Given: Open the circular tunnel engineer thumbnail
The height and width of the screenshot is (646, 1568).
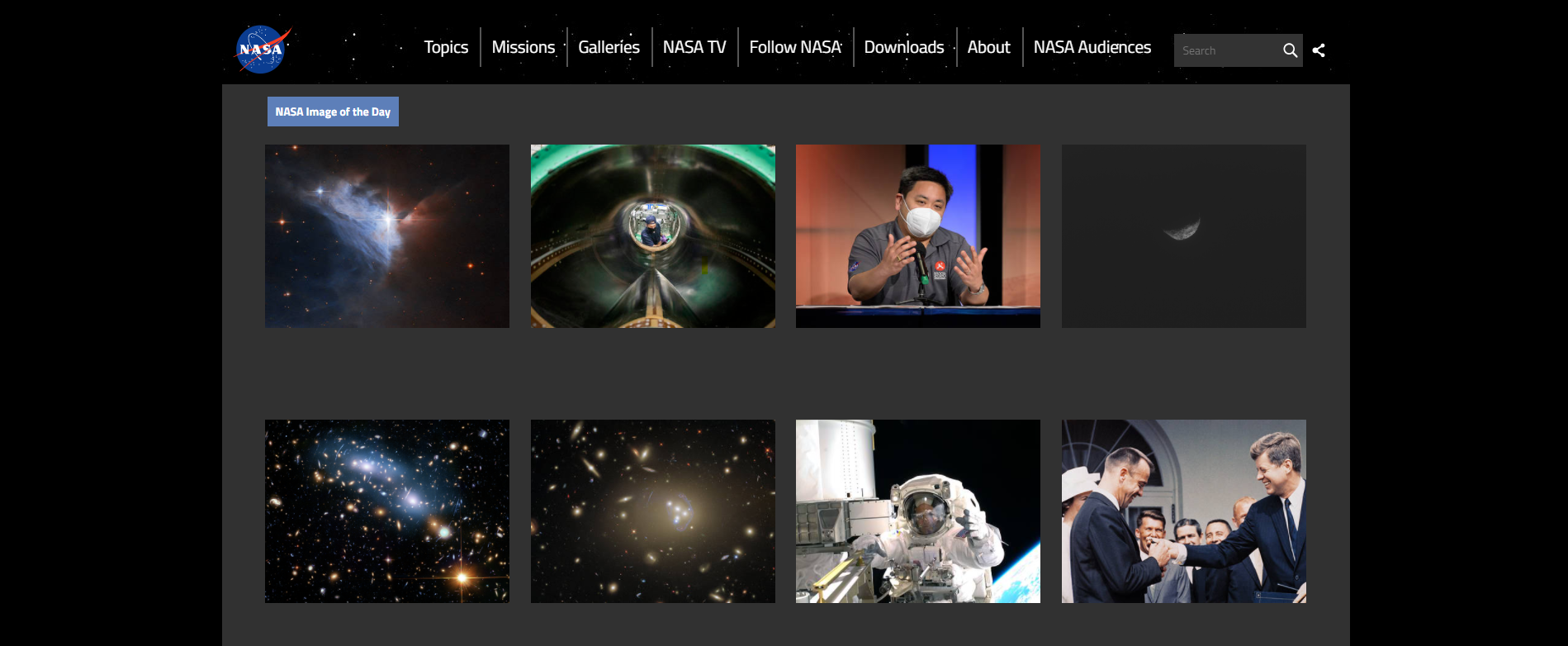Looking at the screenshot, I should [653, 236].
